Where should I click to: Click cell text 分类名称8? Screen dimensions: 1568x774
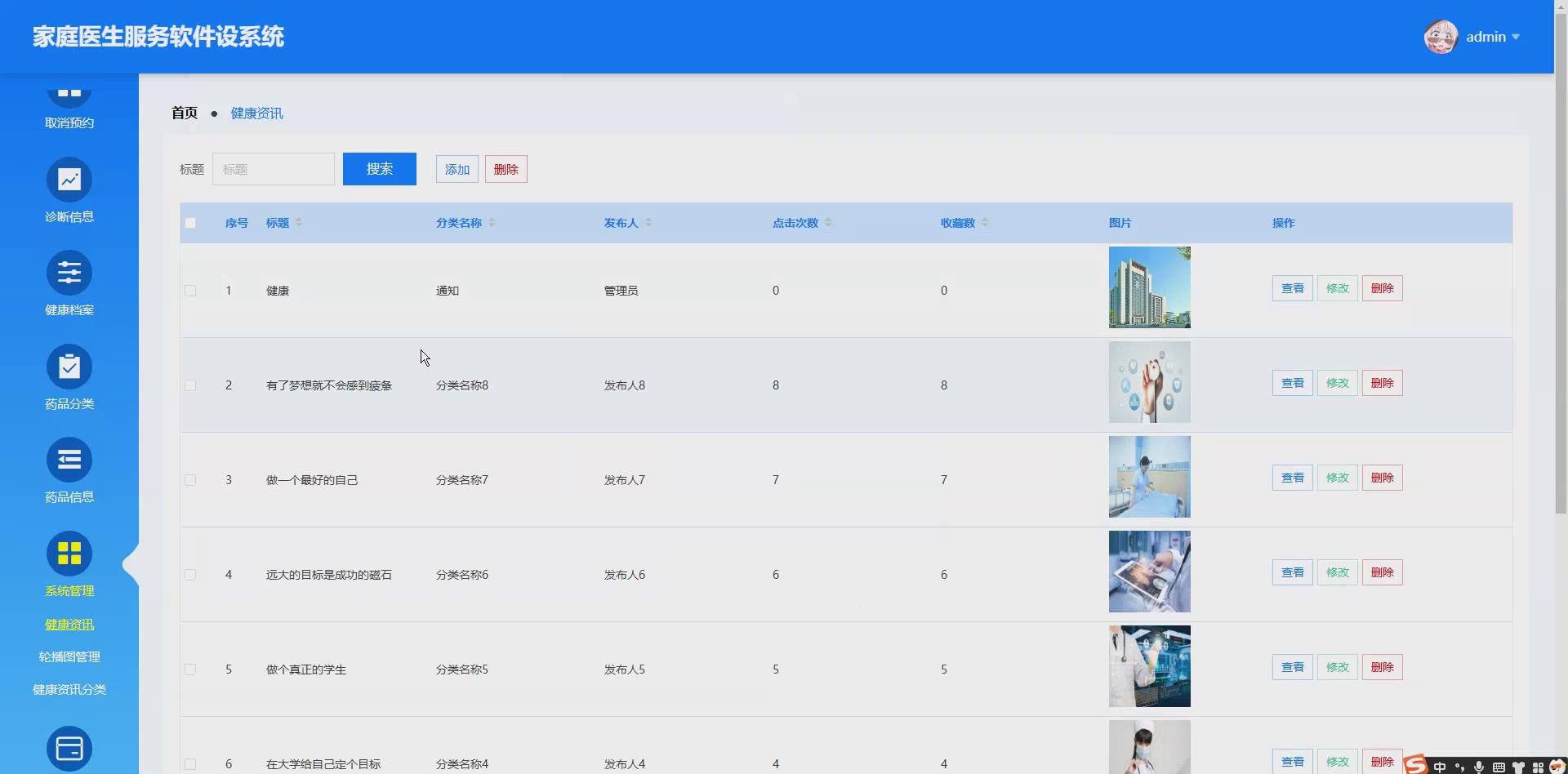pyautogui.click(x=462, y=385)
